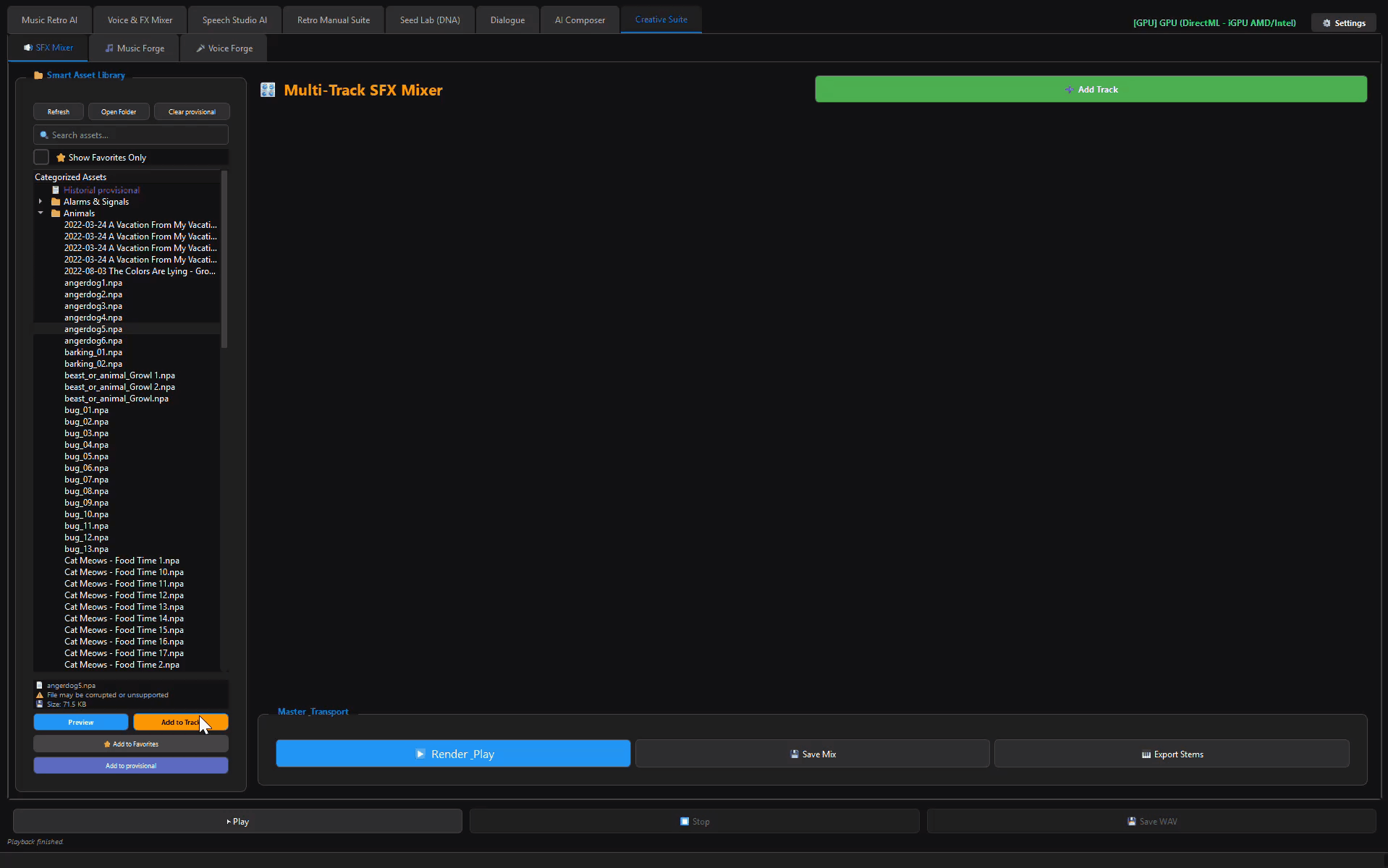This screenshot has width=1388, height=868.
Task: Click the star icon on Add to Favorites
Action: click(107, 744)
